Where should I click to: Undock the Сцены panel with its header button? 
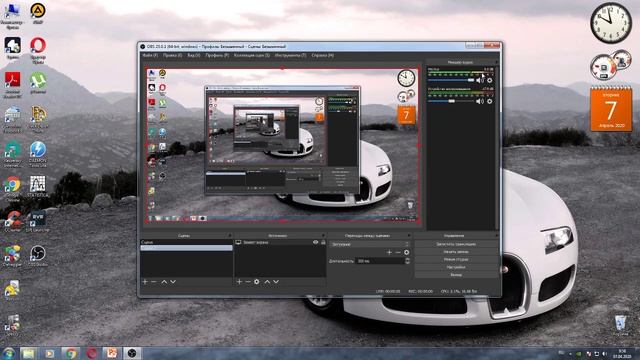[x=229, y=236]
